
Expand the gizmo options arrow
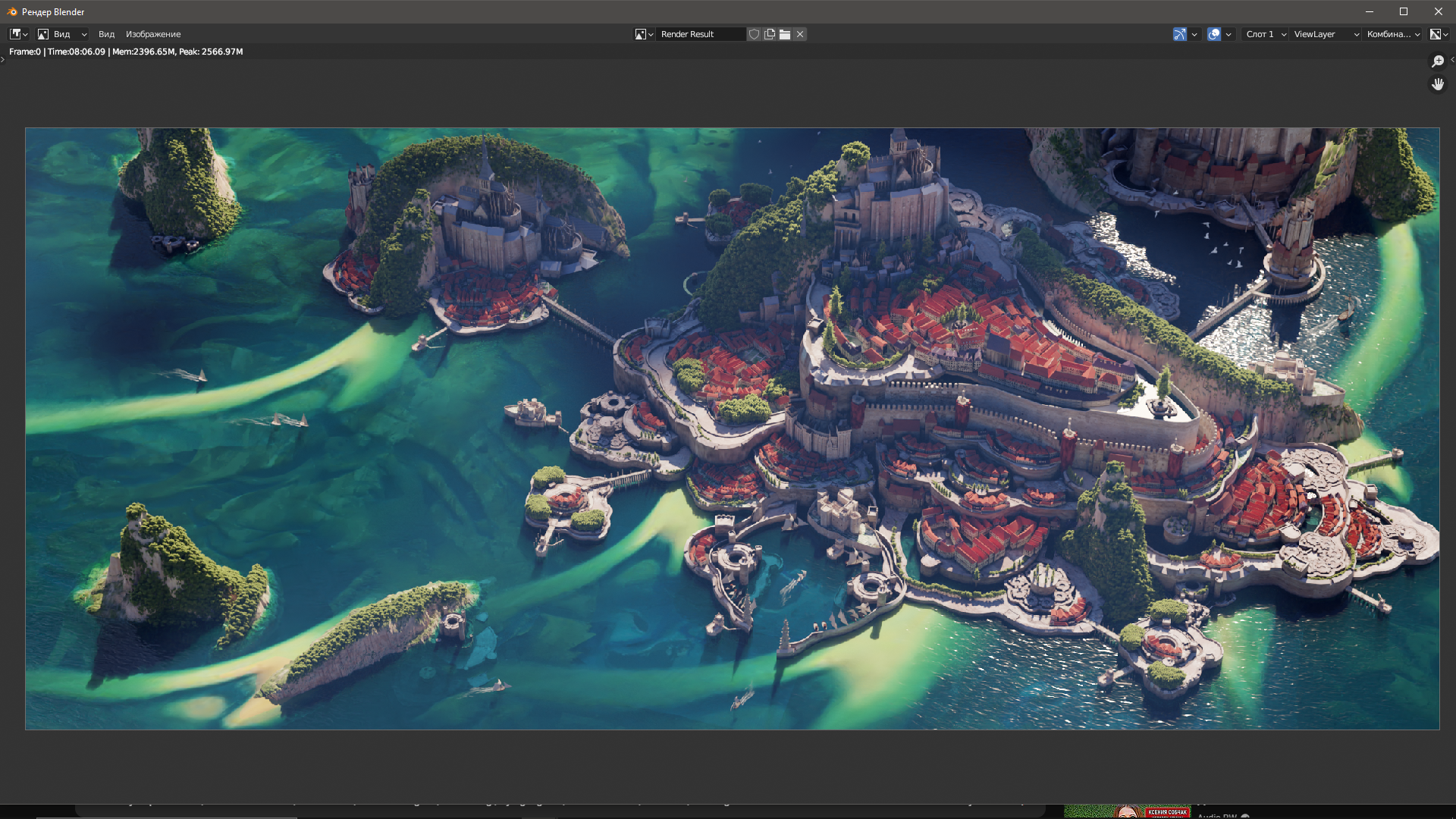tap(1194, 34)
